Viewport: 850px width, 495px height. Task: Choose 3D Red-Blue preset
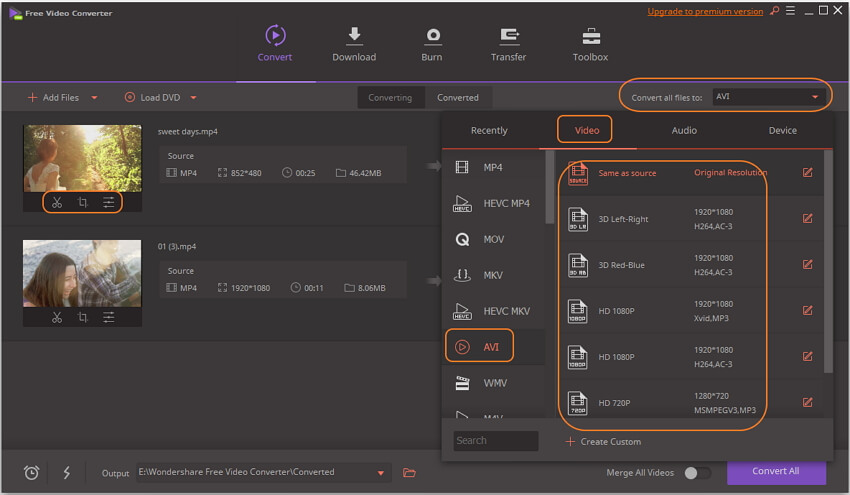(x=688, y=265)
